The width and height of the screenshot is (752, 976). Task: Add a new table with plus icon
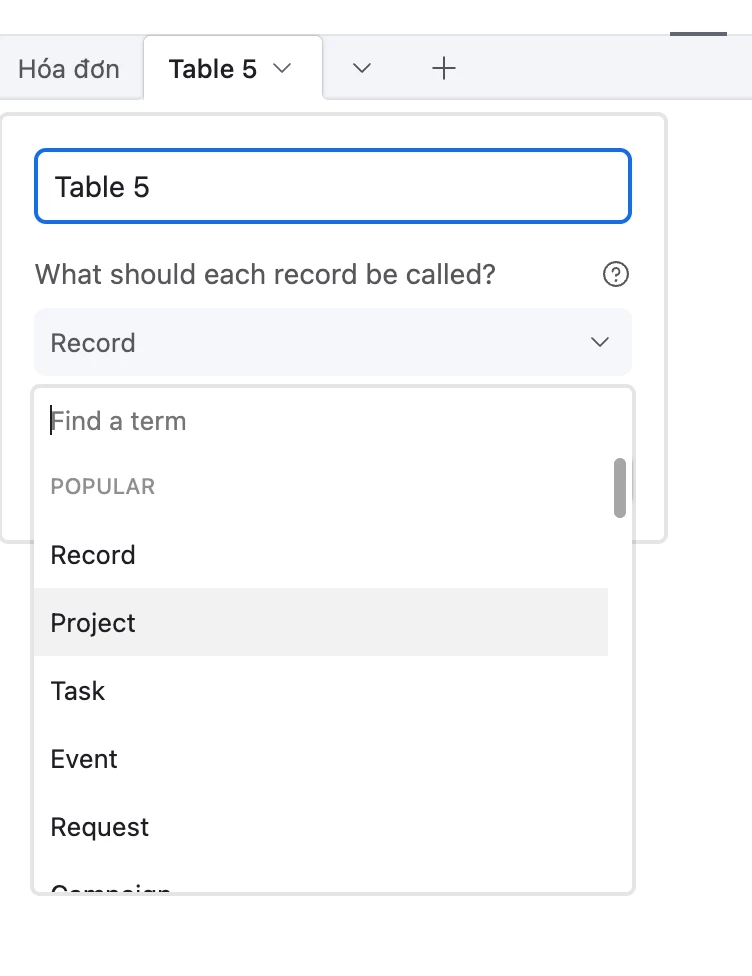pos(444,68)
